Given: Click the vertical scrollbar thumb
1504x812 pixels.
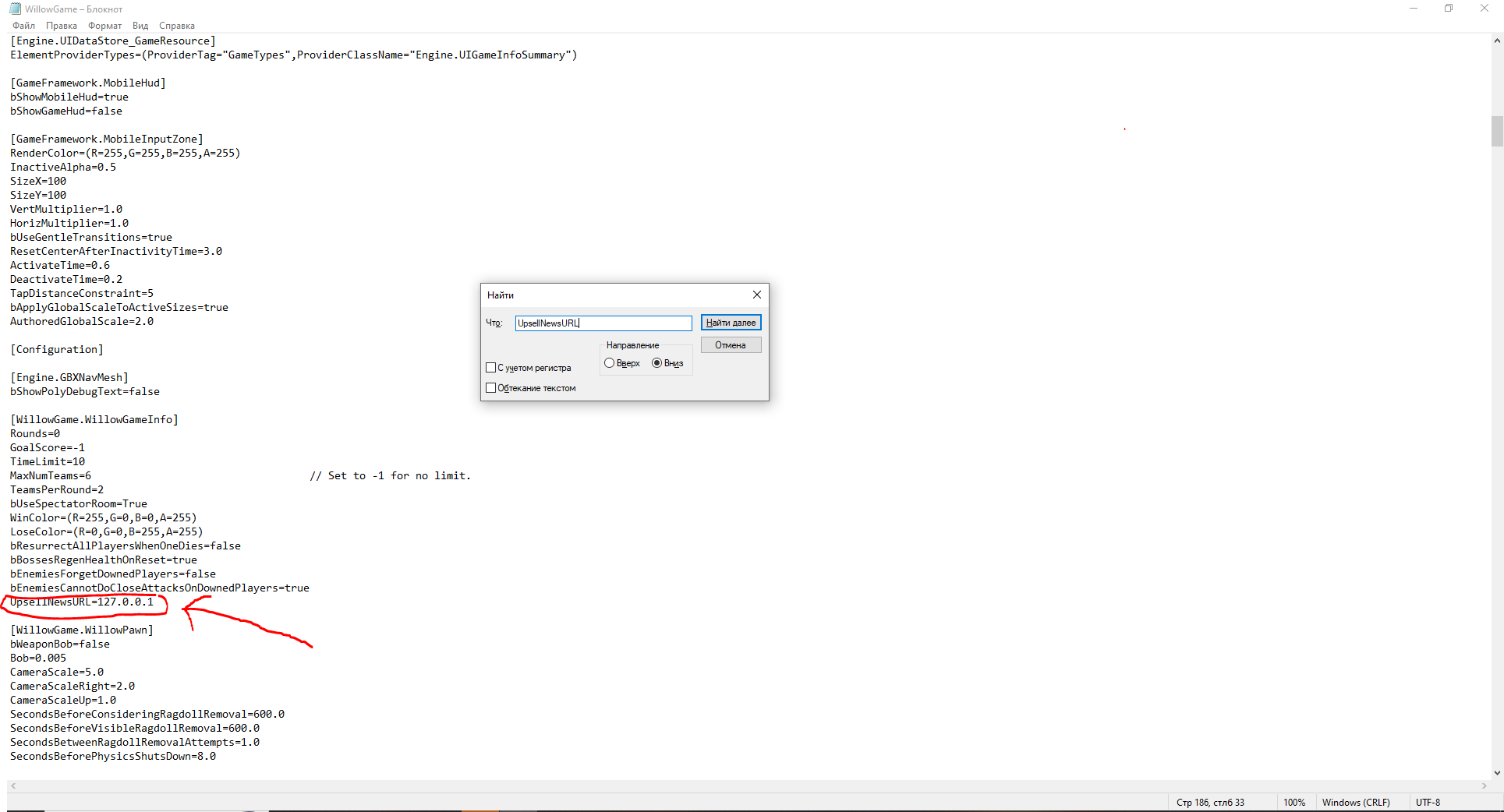Looking at the screenshot, I should coord(1497,131).
